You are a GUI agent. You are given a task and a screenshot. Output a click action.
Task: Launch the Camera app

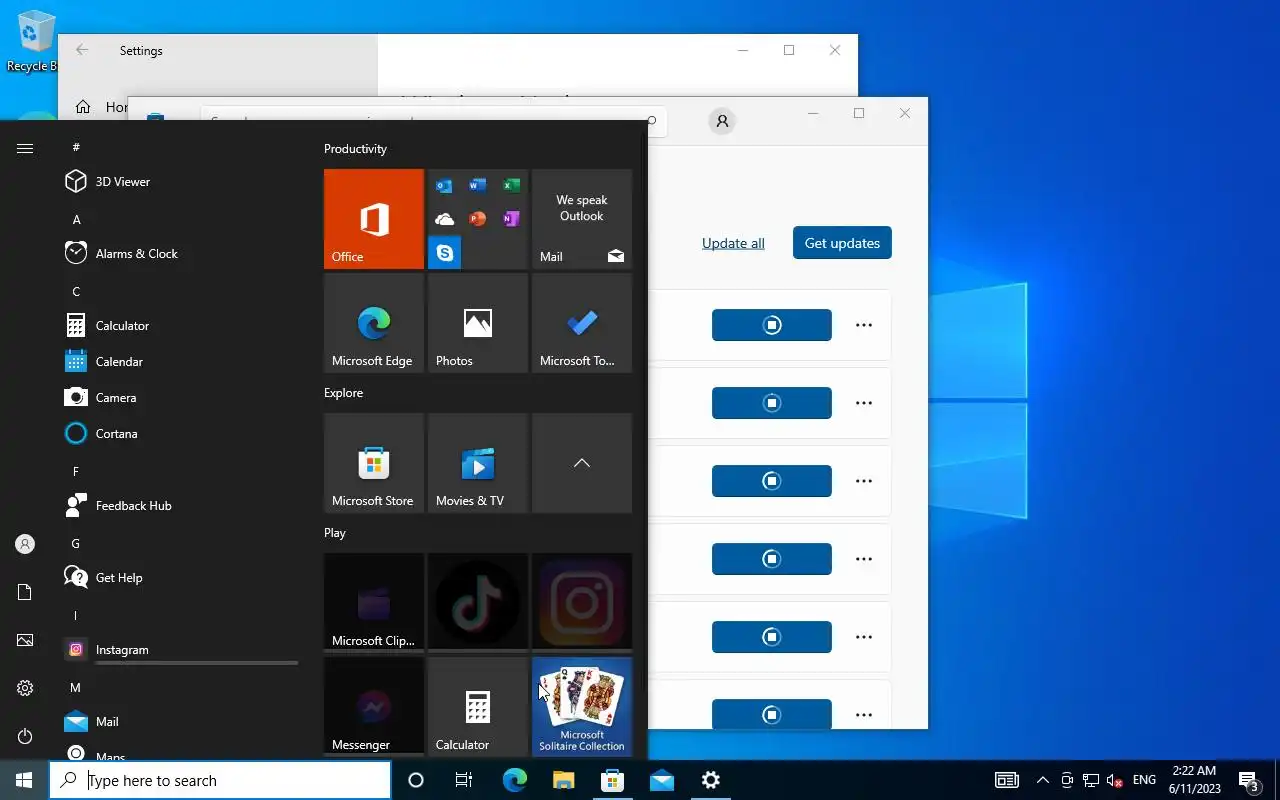[180, 398]
